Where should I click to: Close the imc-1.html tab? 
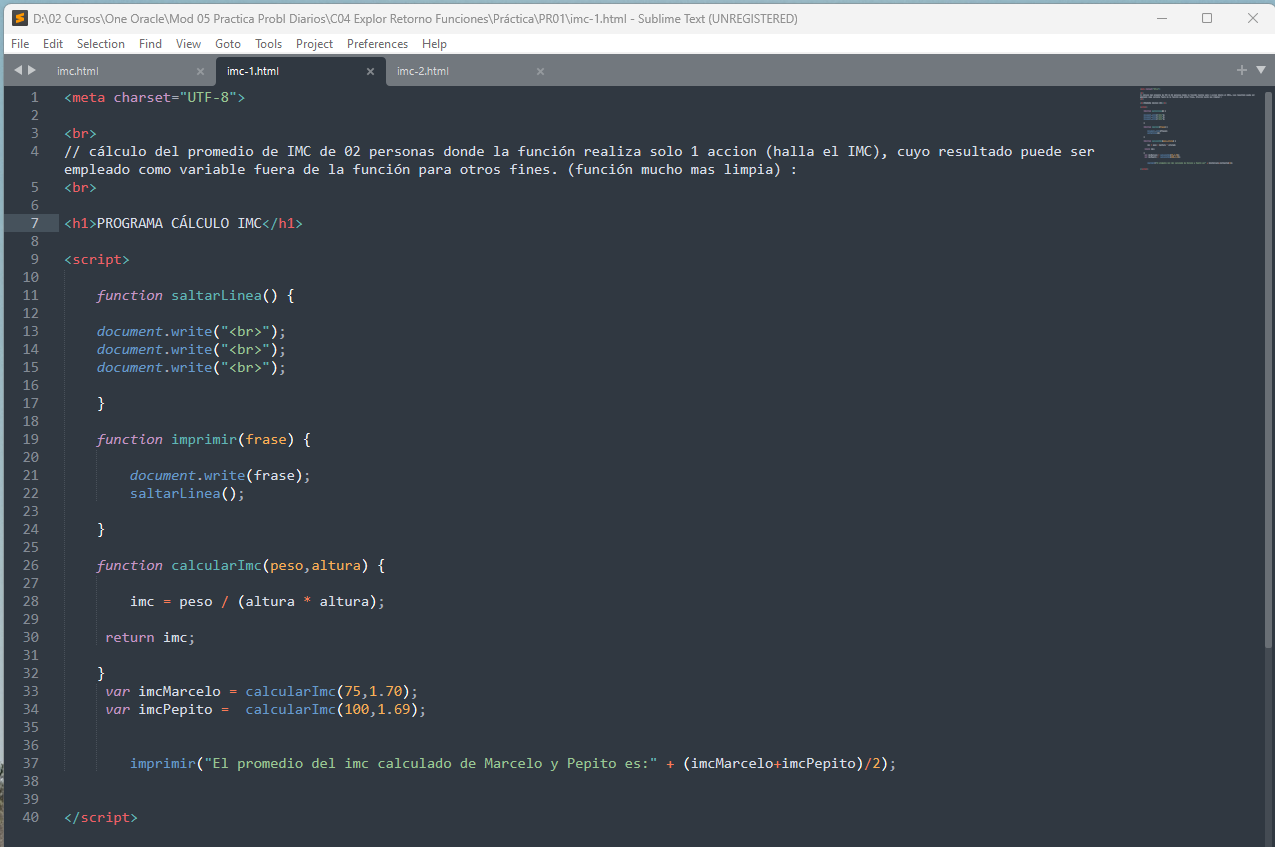coord(370,72)
